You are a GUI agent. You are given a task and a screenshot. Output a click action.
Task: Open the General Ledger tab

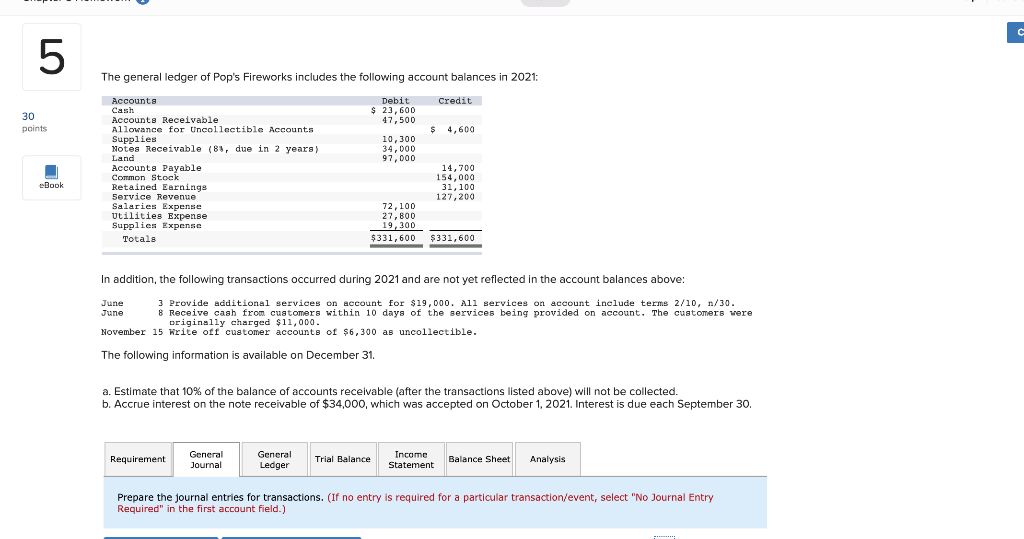point(274,459)
